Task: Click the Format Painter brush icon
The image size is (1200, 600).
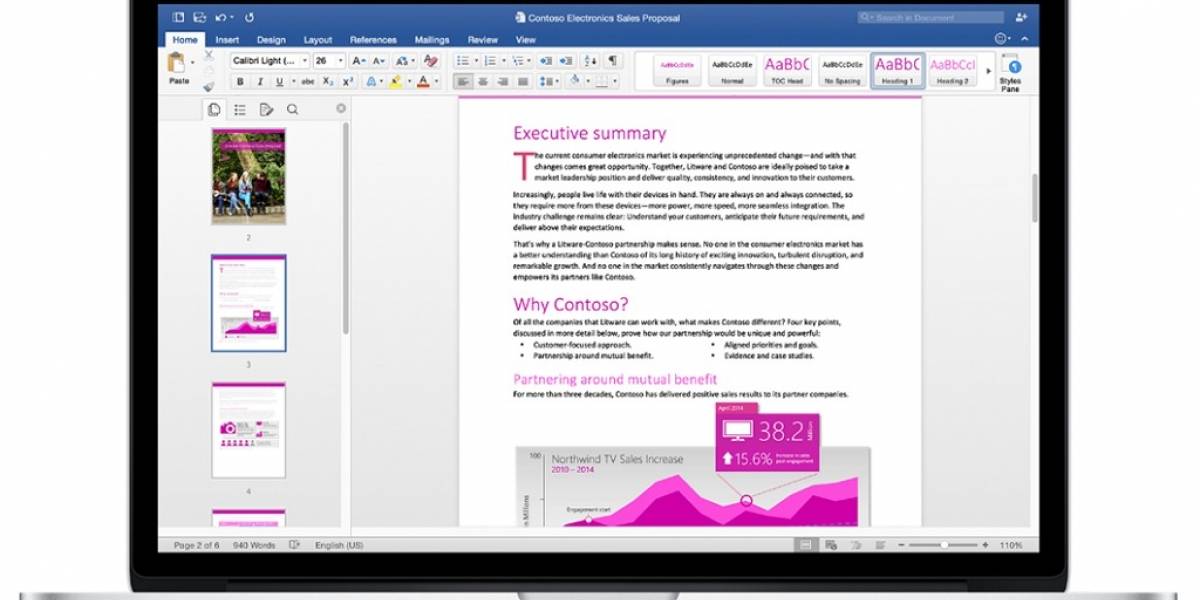Action: click(x=209, y=87)
